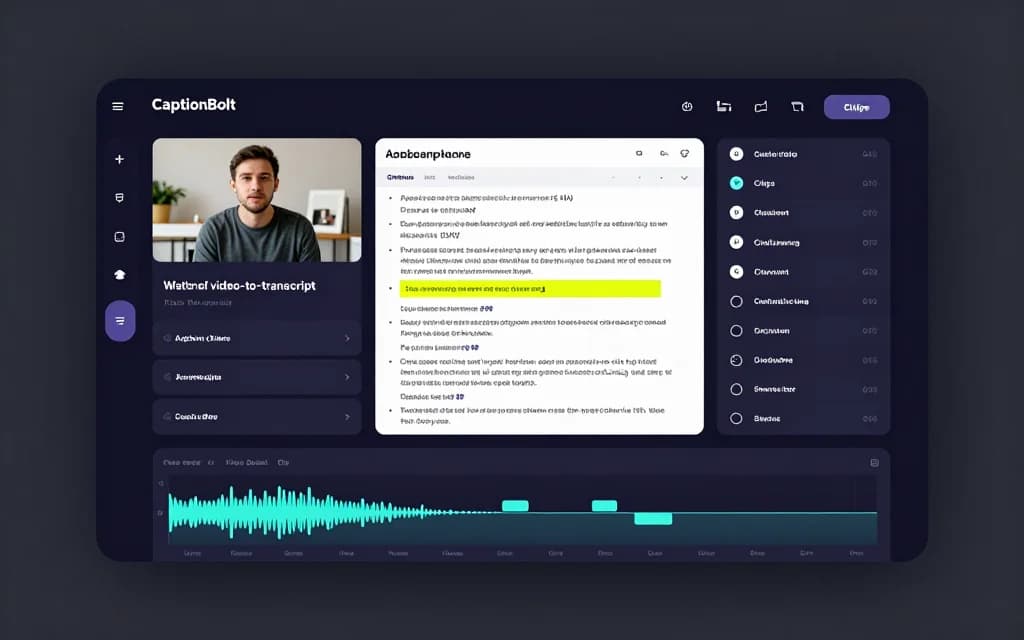Select the graduation cap sidebar icon
1024x640 pixels.
tap(120, 275)
